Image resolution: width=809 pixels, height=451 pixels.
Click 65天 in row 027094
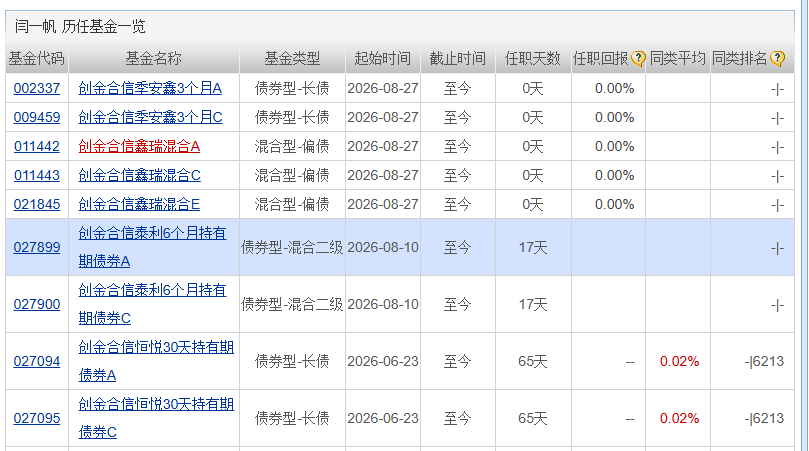click(533, 361)
